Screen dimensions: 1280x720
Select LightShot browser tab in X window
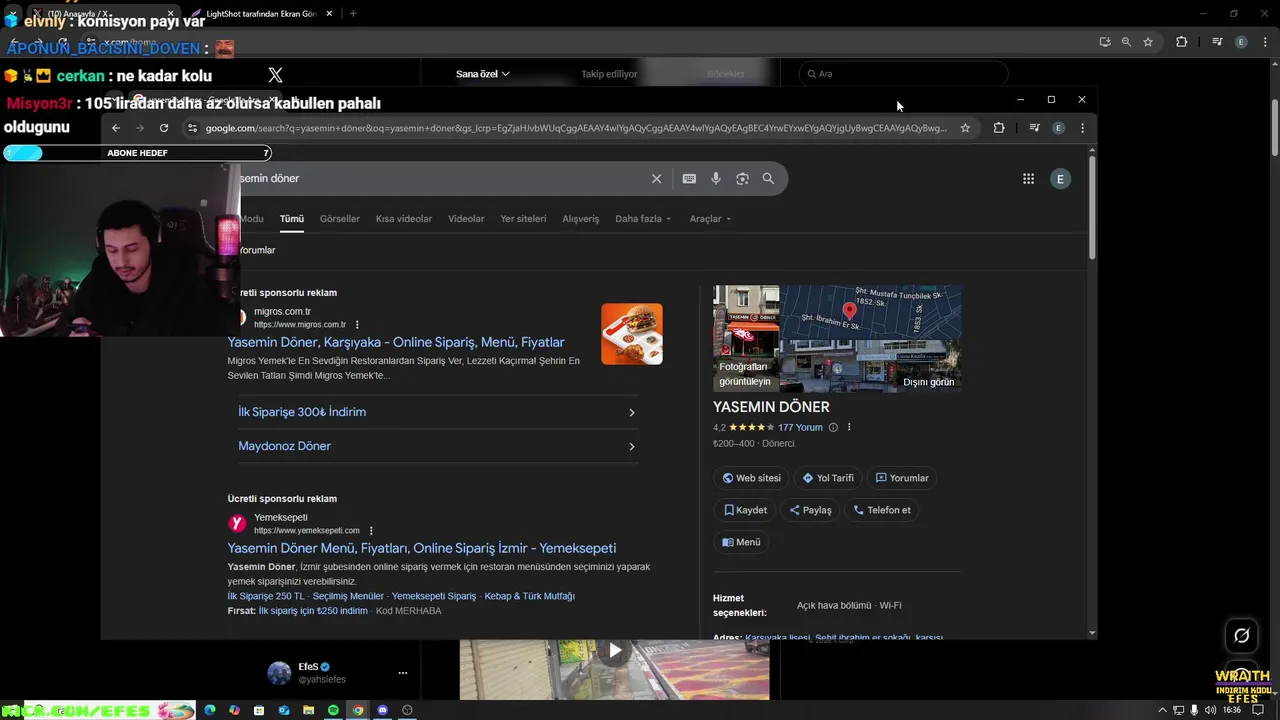[263, 14]
